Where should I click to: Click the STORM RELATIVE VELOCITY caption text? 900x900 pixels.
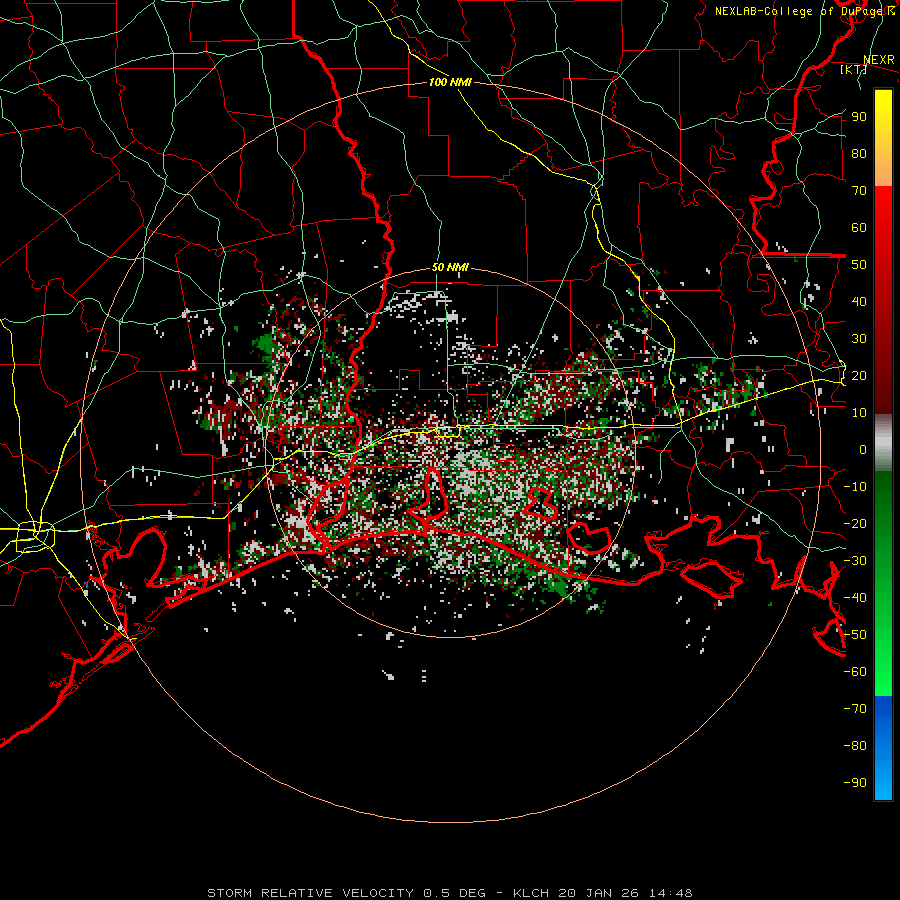[310, 893]
